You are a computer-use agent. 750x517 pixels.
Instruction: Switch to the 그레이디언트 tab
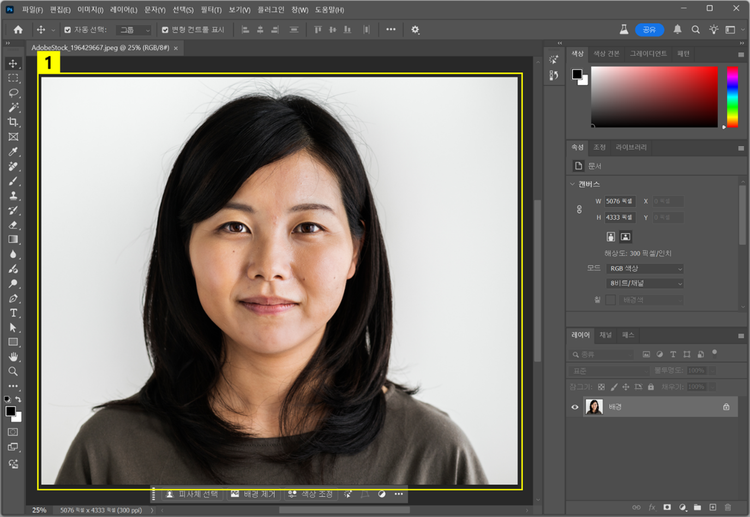pyautogui.click(x=648, y=53)
